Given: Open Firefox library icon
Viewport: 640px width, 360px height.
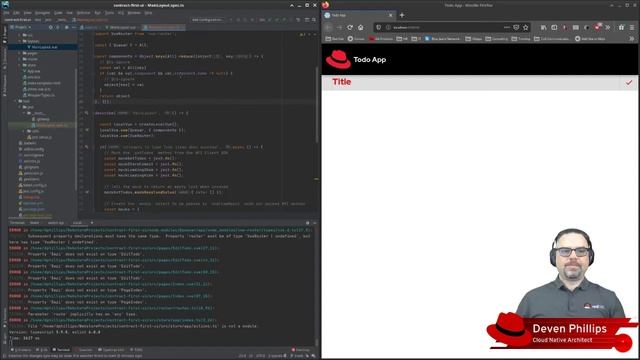Looking at the screenshot, I should point(543,27).
